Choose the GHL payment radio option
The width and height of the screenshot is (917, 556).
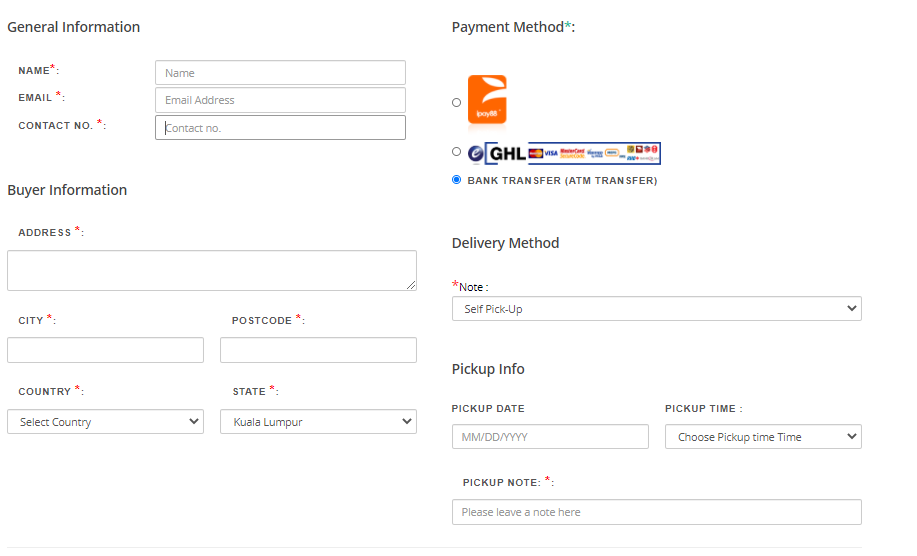457,152
